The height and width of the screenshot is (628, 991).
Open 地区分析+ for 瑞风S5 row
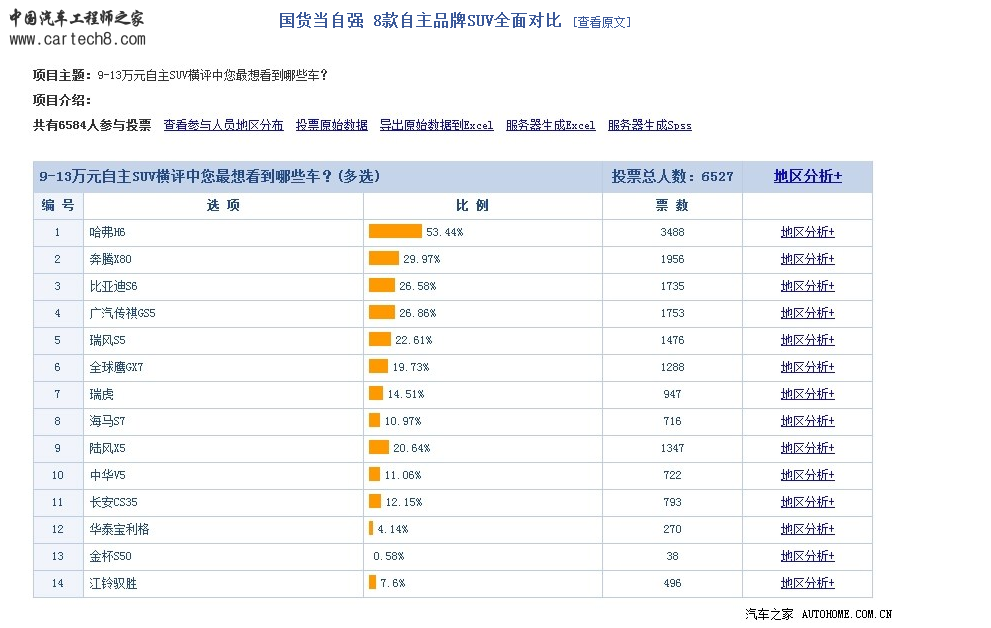(x=808, y=340)
